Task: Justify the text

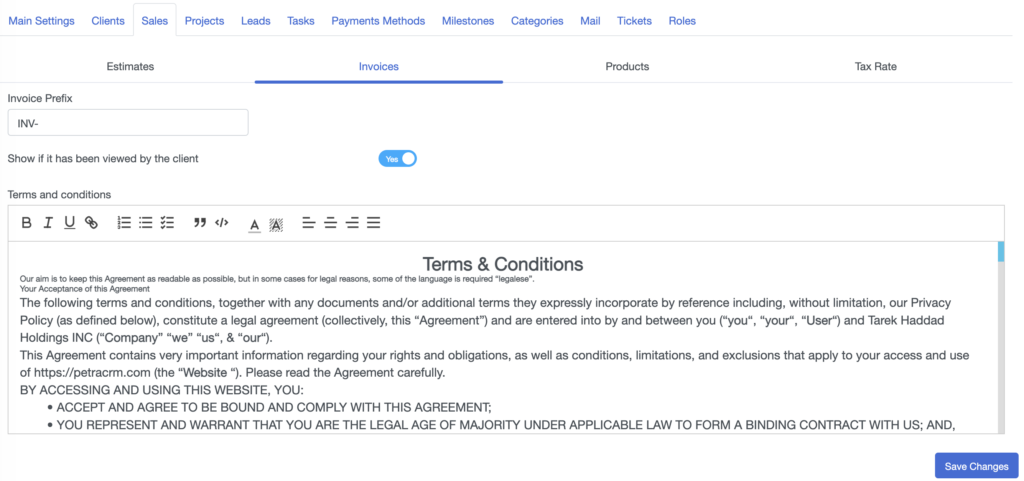Action: (x=374, y=223)
